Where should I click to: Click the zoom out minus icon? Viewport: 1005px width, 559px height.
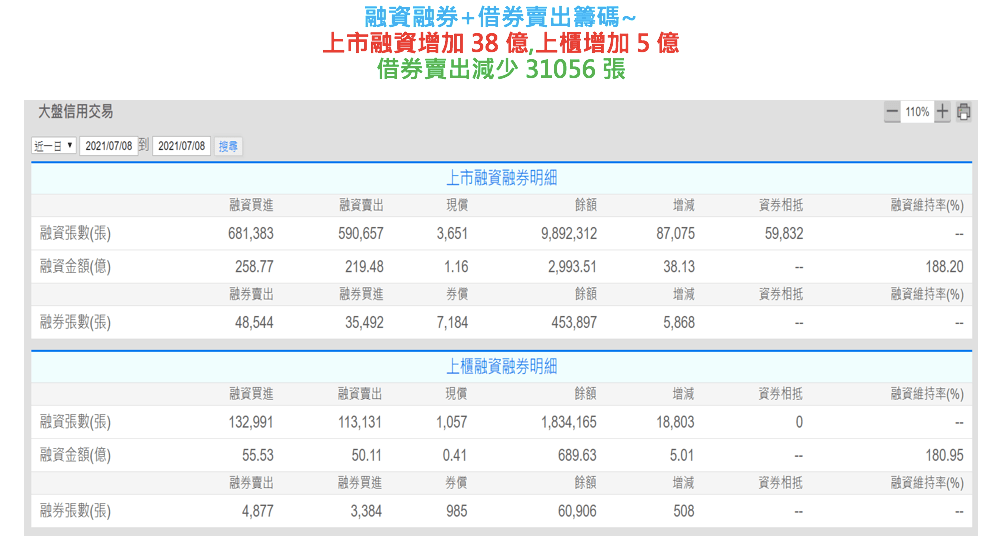click(x=892, y=113)
